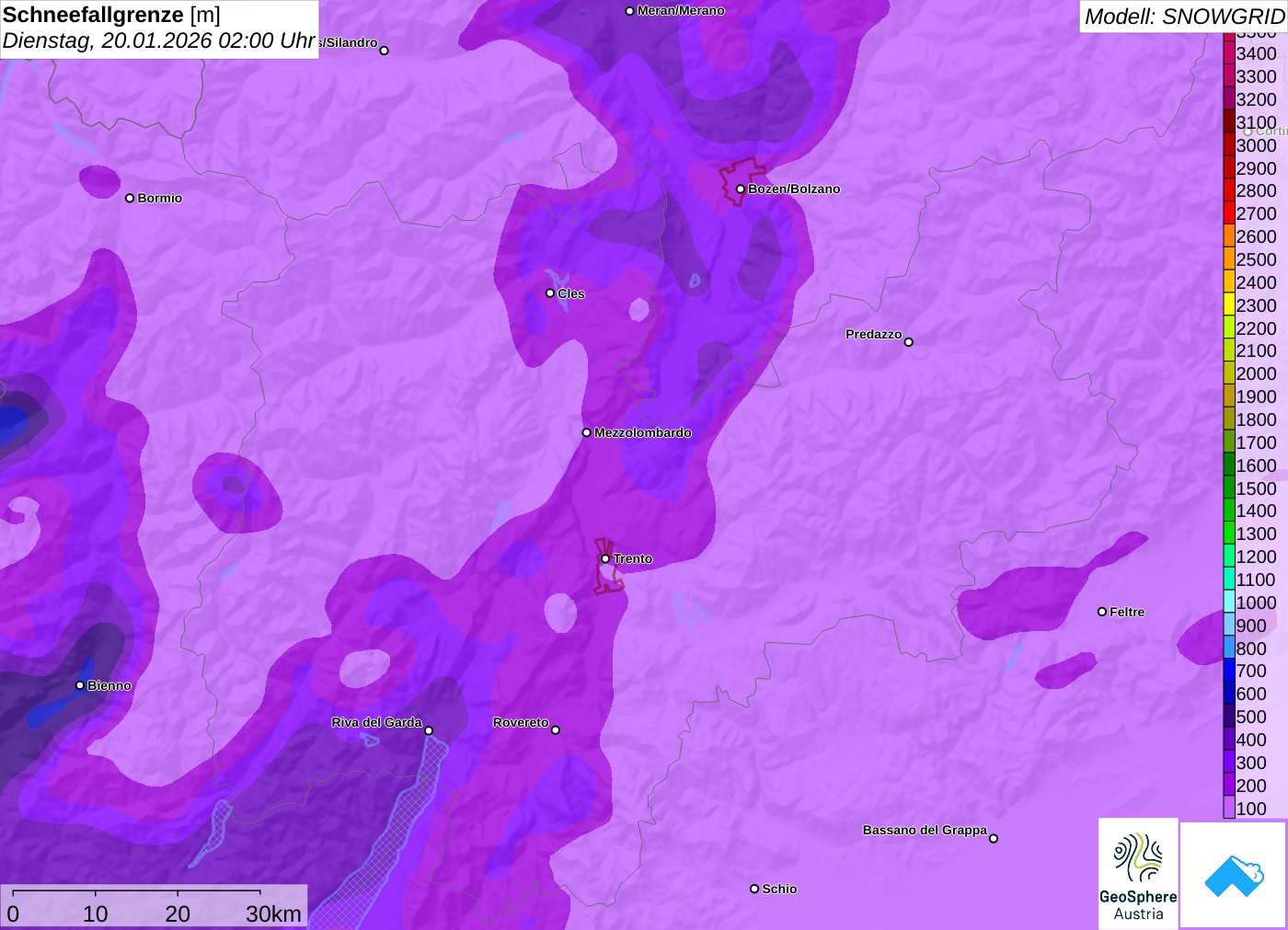Click the '10' scale bar tick label

click(x=96, y=913)
